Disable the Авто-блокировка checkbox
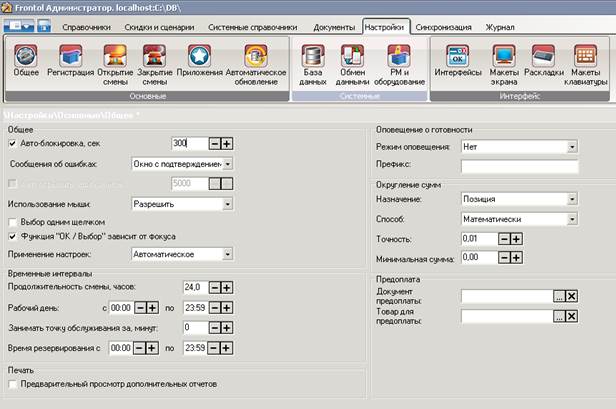This screenshot has width=616, height=409. pos(12,144)
